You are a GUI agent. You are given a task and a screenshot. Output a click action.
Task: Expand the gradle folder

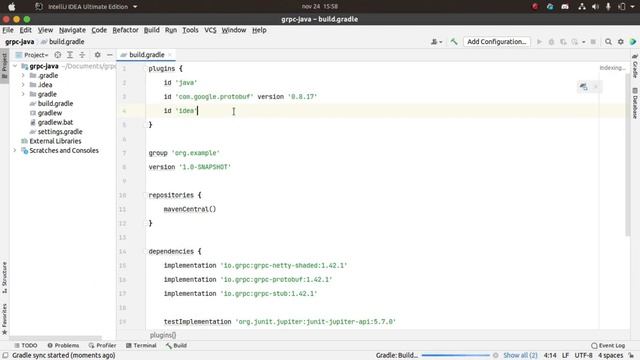click(x=23, y=94)
